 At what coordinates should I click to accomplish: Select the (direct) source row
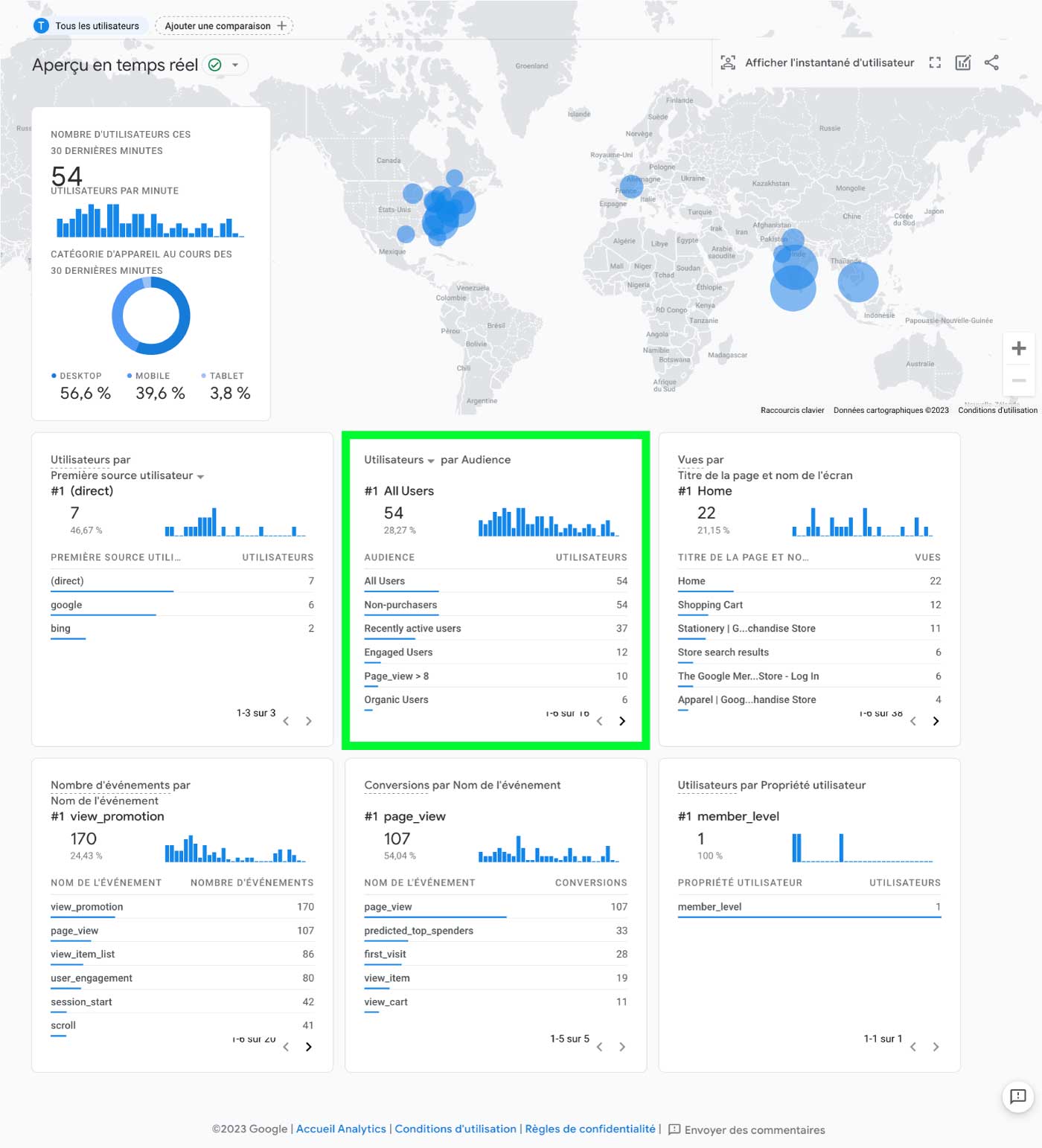182,581
